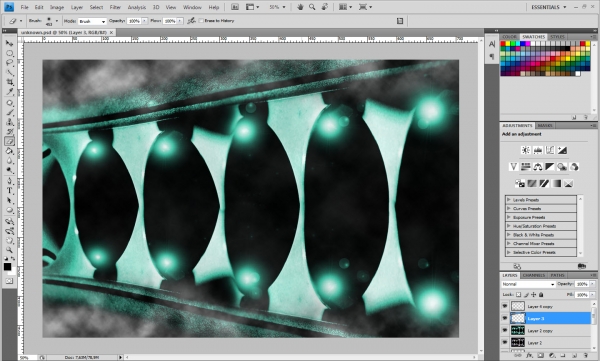Click the Black & White adjustment icon
Viewport: 600px width, 361px height.
pyautogui.click(x=550, y=167)
